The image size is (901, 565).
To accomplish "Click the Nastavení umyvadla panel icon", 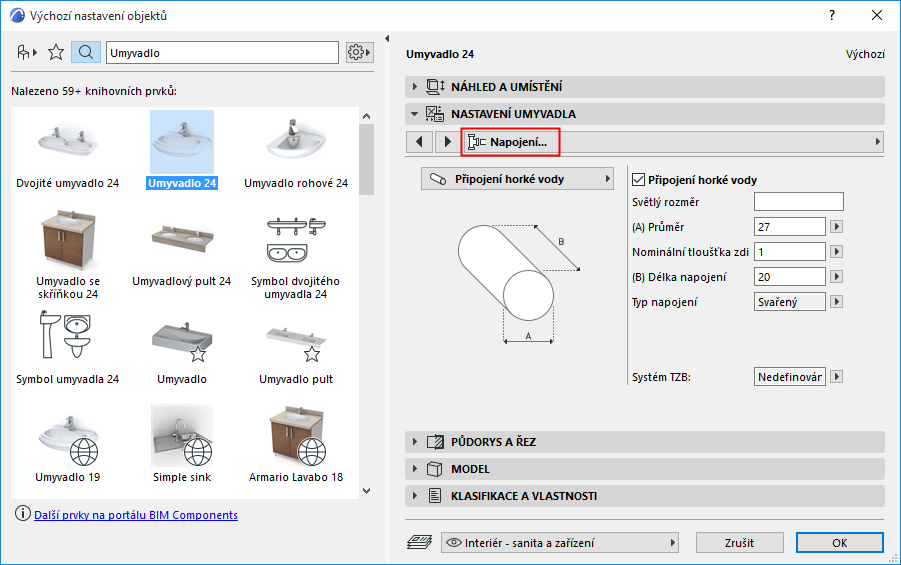I will [x=434, y=114].
